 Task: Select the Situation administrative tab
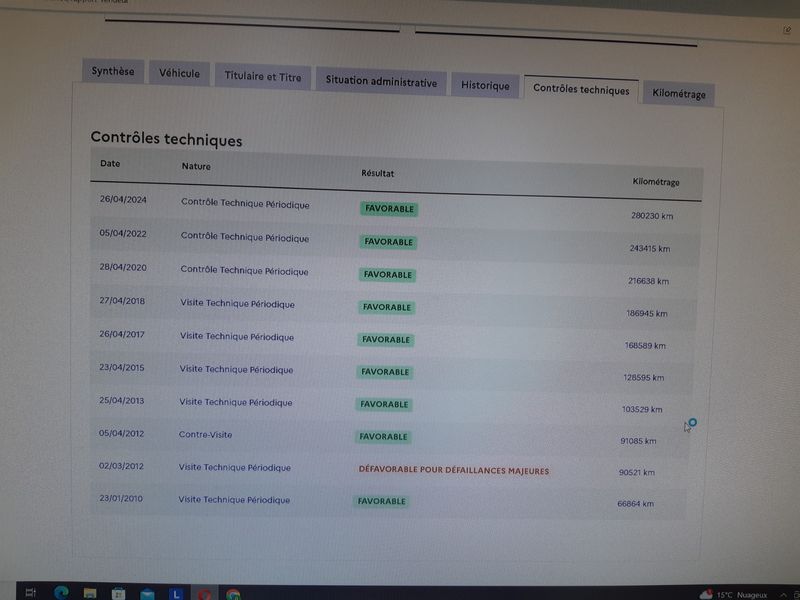(x=381, y=82)
